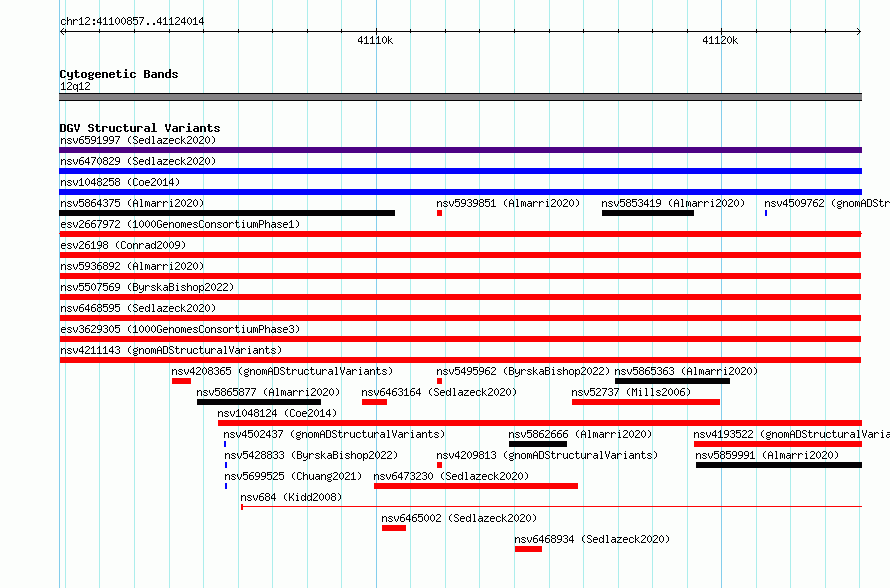
Task: Open nsv5862666 (Almarri2020) label
Action: pos(580,434)
